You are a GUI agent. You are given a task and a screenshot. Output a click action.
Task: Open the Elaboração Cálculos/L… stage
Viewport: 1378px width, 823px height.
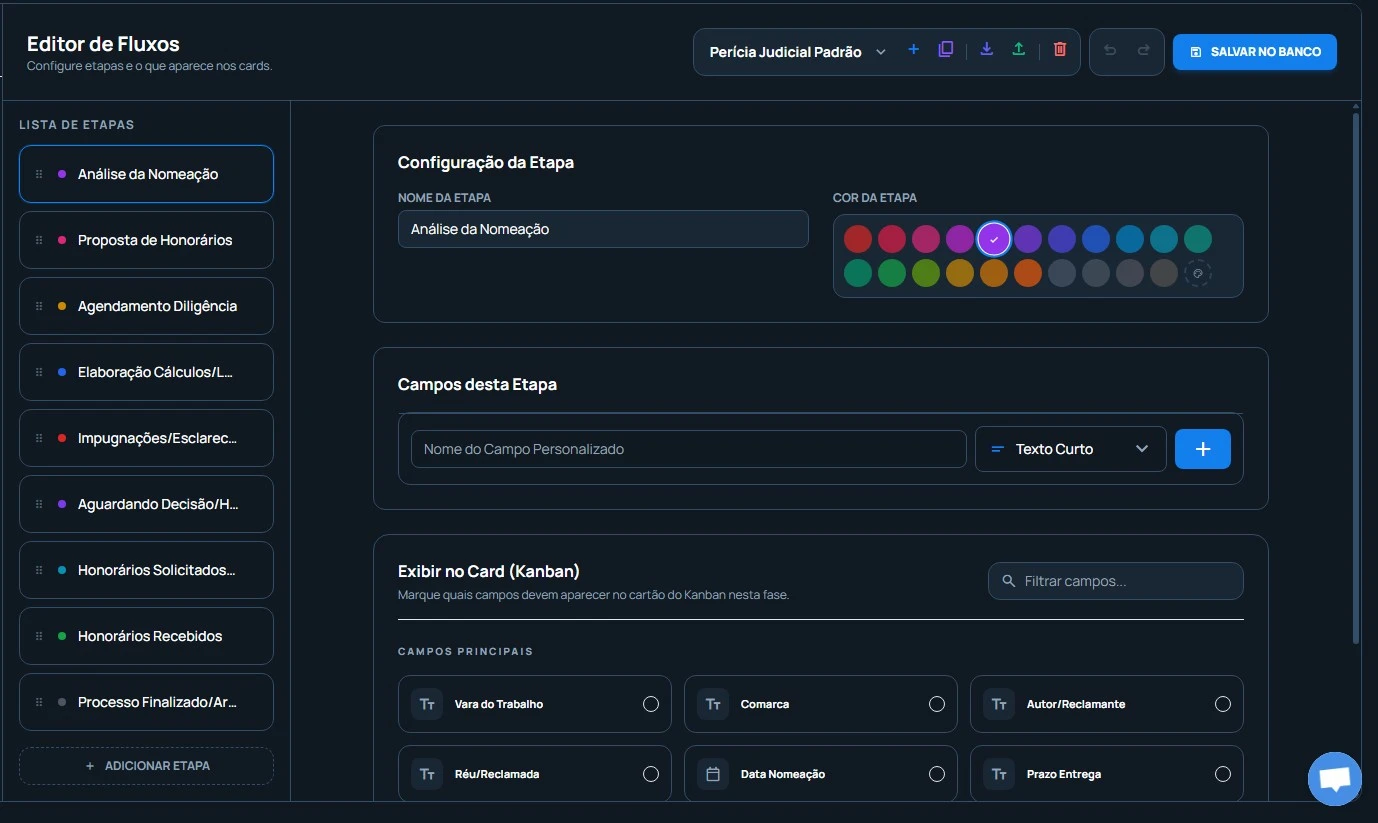coord(146,372)
